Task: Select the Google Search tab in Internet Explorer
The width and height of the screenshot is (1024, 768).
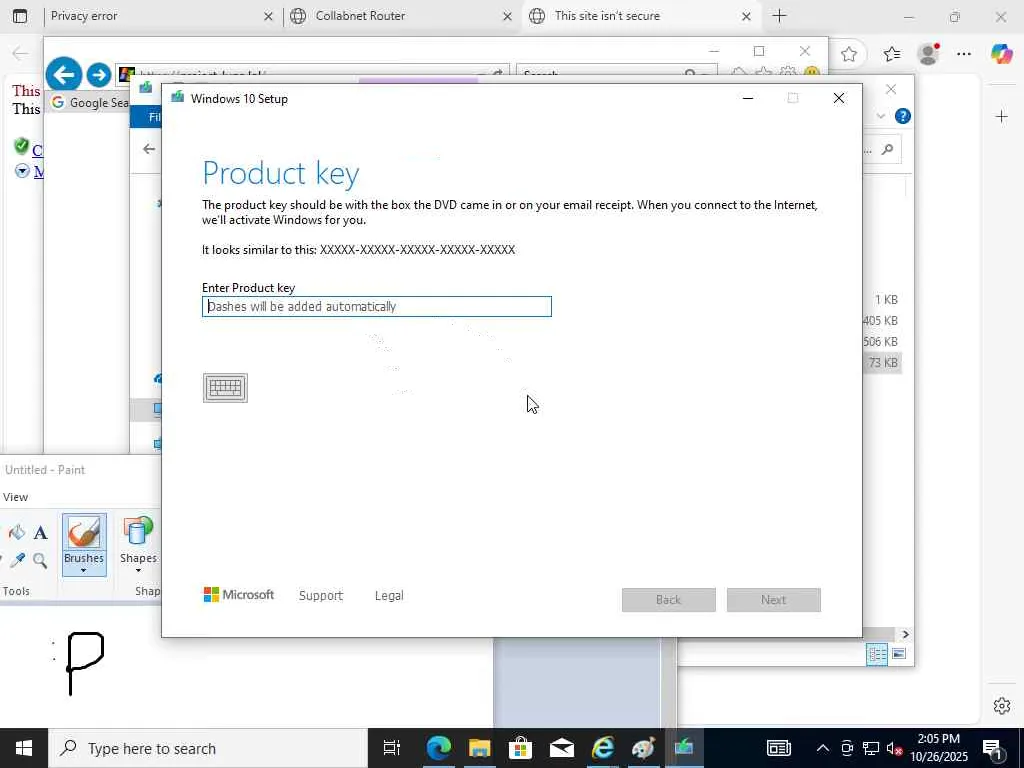Action: [x=90, y=103]
